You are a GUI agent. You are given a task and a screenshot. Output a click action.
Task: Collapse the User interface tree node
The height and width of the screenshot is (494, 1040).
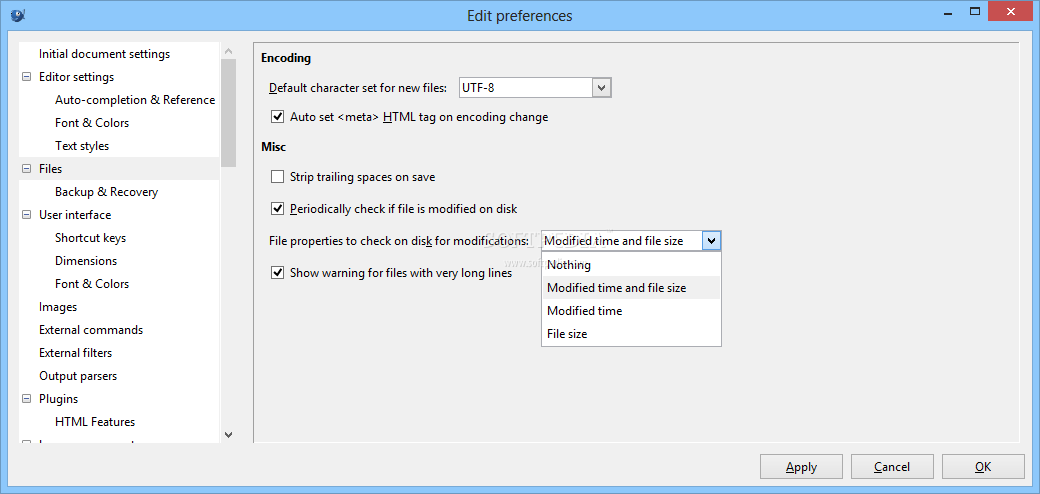coord(27,215)
